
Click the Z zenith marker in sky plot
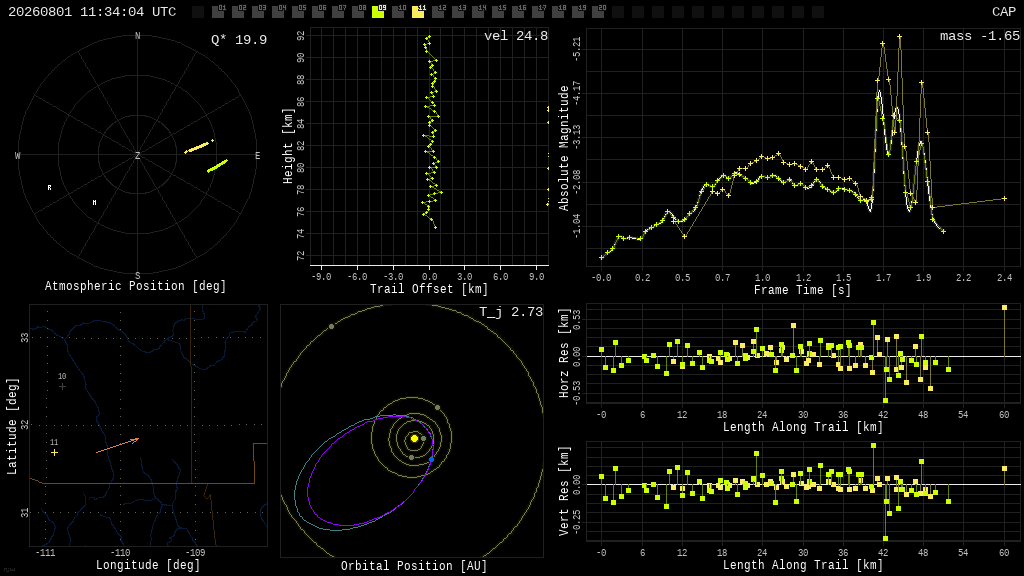(x=137, y=155)
